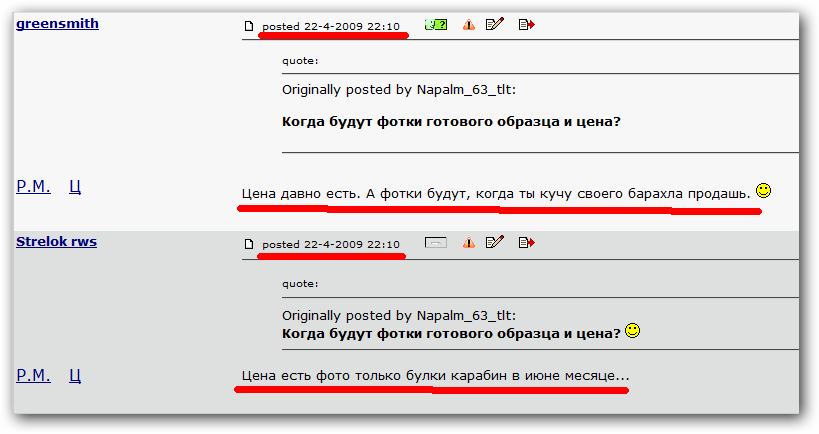This screenshot has height=434, width=819.
Task: Open greensmith's user profile link
Action: (57, 23)
